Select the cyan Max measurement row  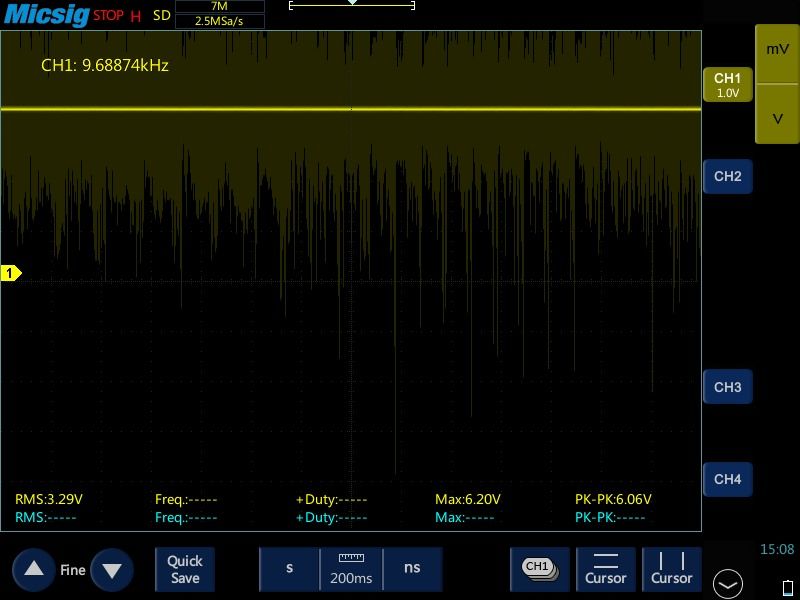pyautogui.click(x=464, y=517)
